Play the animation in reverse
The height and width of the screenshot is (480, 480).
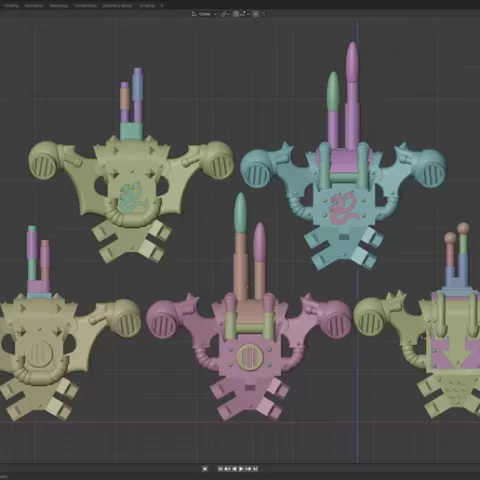(234, 469)
